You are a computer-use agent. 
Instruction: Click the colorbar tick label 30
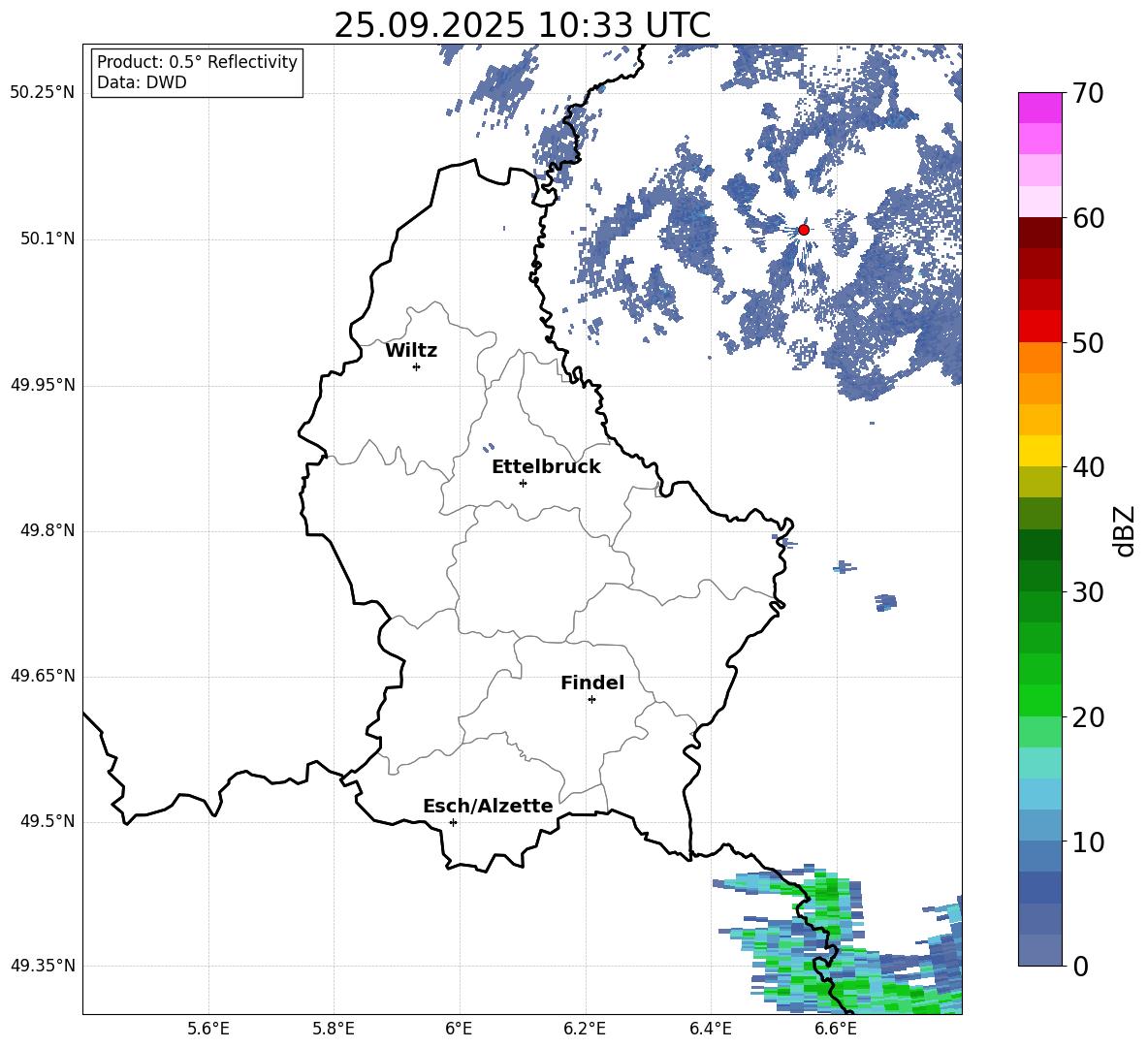1088,592
